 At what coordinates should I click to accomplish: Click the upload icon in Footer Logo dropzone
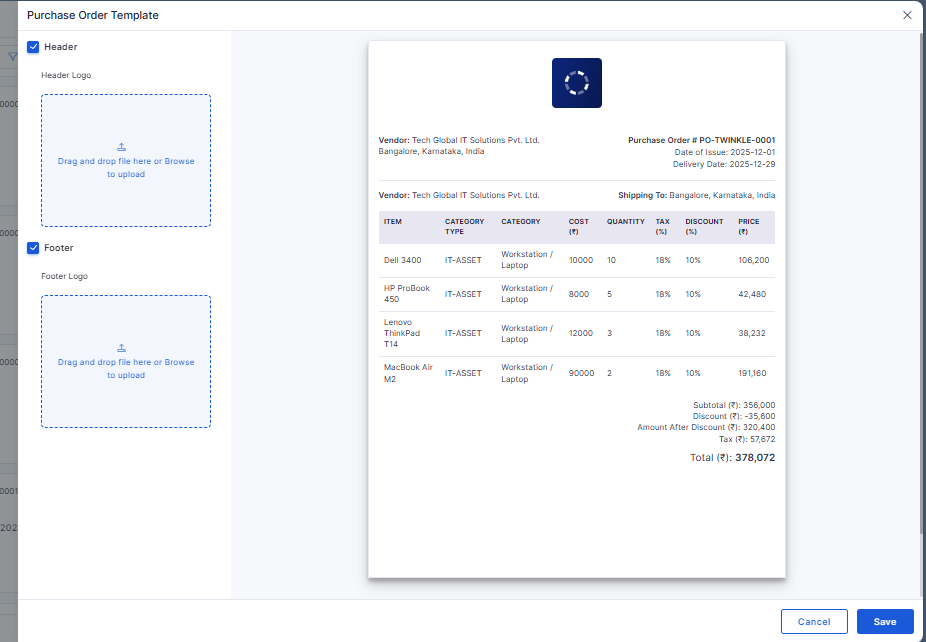pos(122,348)
